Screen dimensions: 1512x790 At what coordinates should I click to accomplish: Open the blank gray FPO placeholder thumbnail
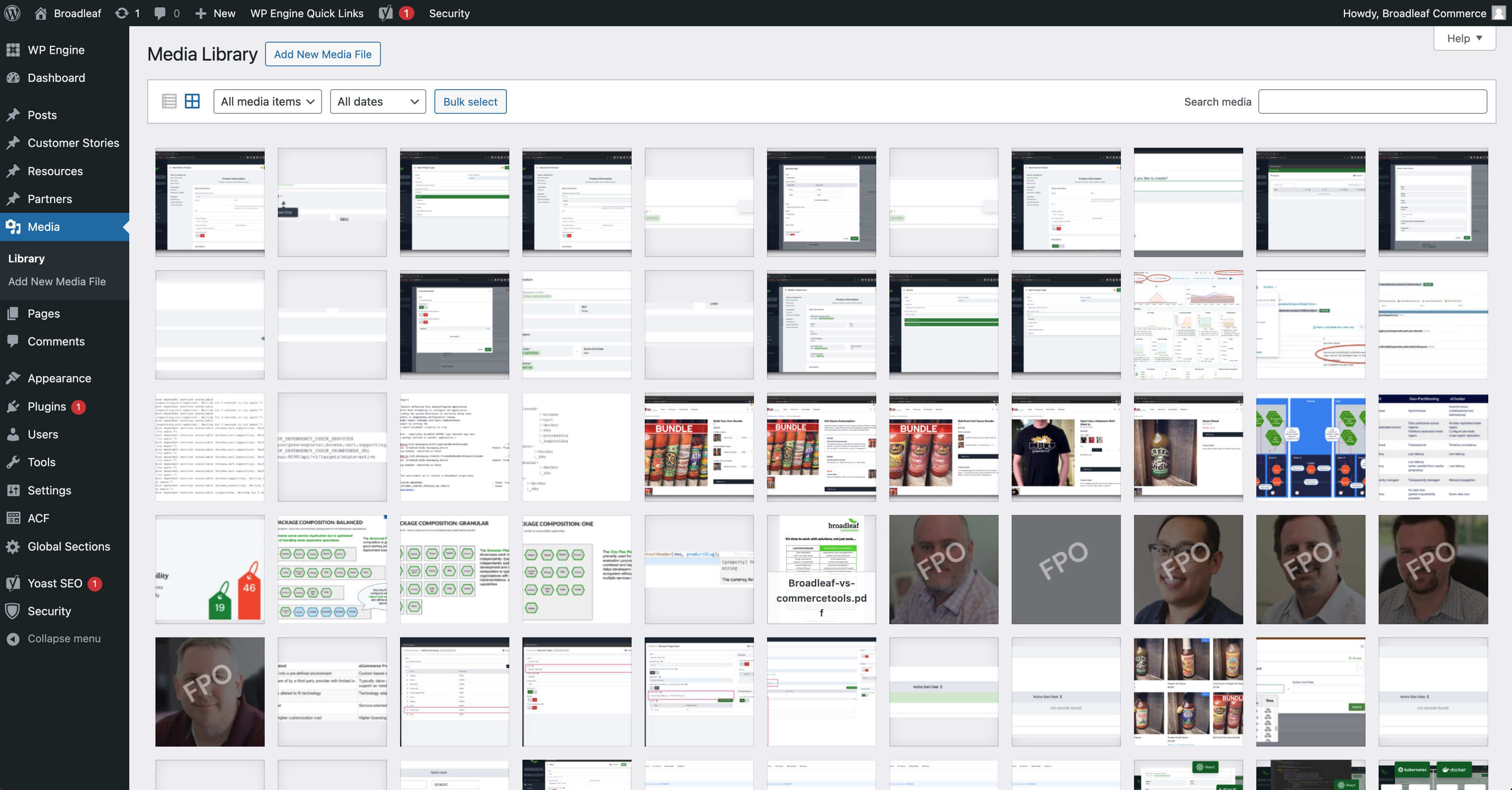tap(1066, 569)
